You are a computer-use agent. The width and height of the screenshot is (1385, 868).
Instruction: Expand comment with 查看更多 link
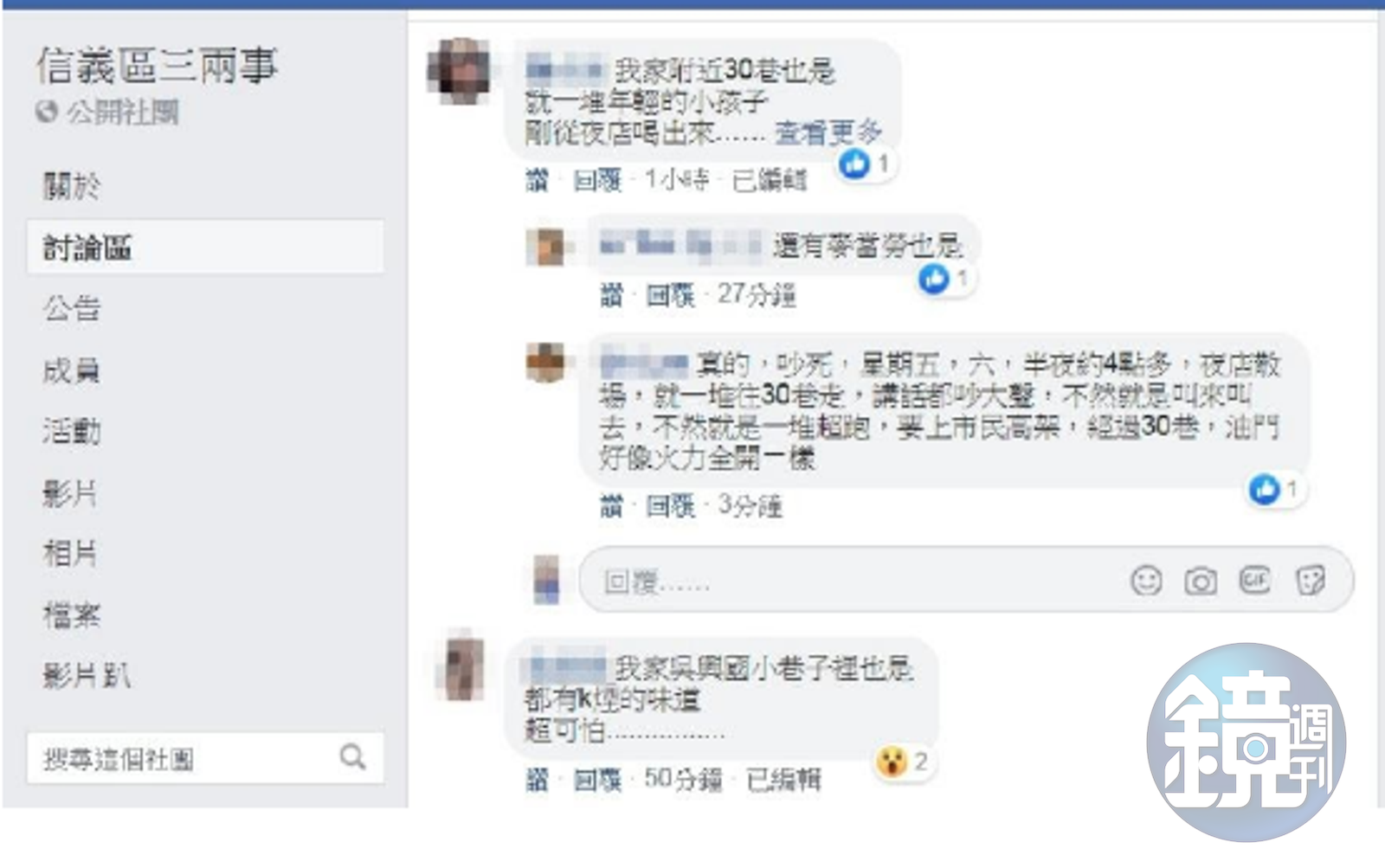click(828, 132)
